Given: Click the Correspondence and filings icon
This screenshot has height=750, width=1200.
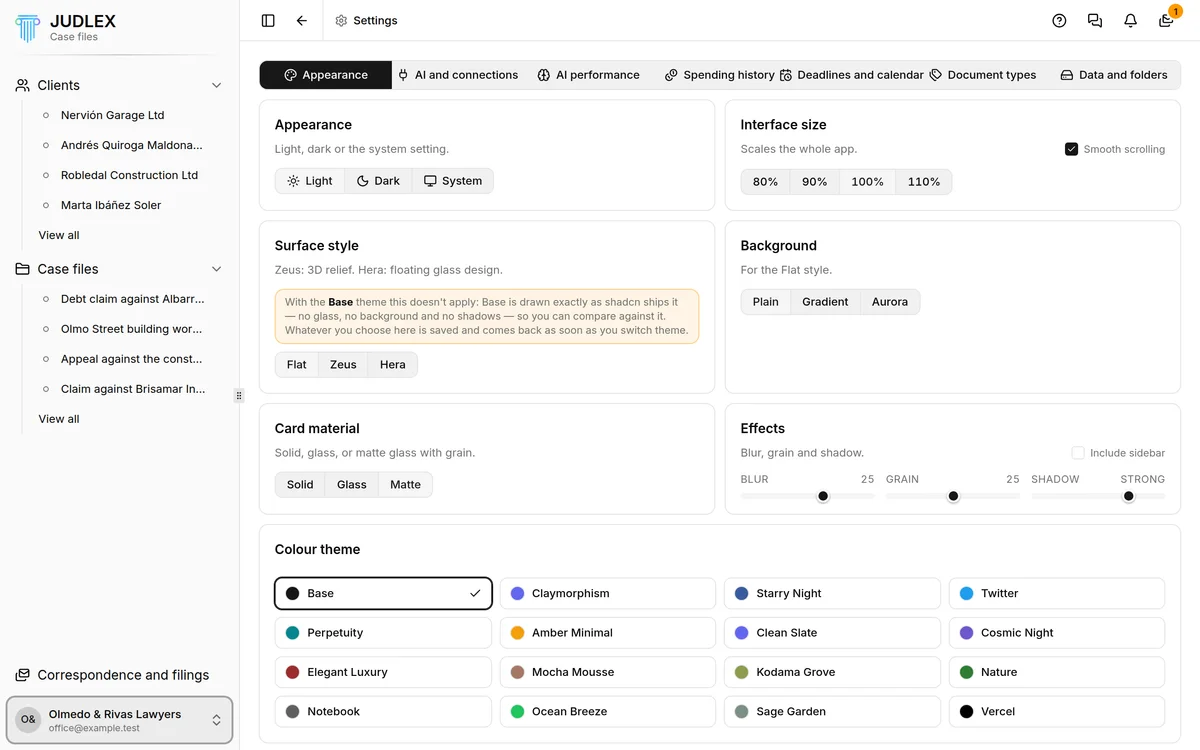Looking at the screenshot, I should [22, 675].
